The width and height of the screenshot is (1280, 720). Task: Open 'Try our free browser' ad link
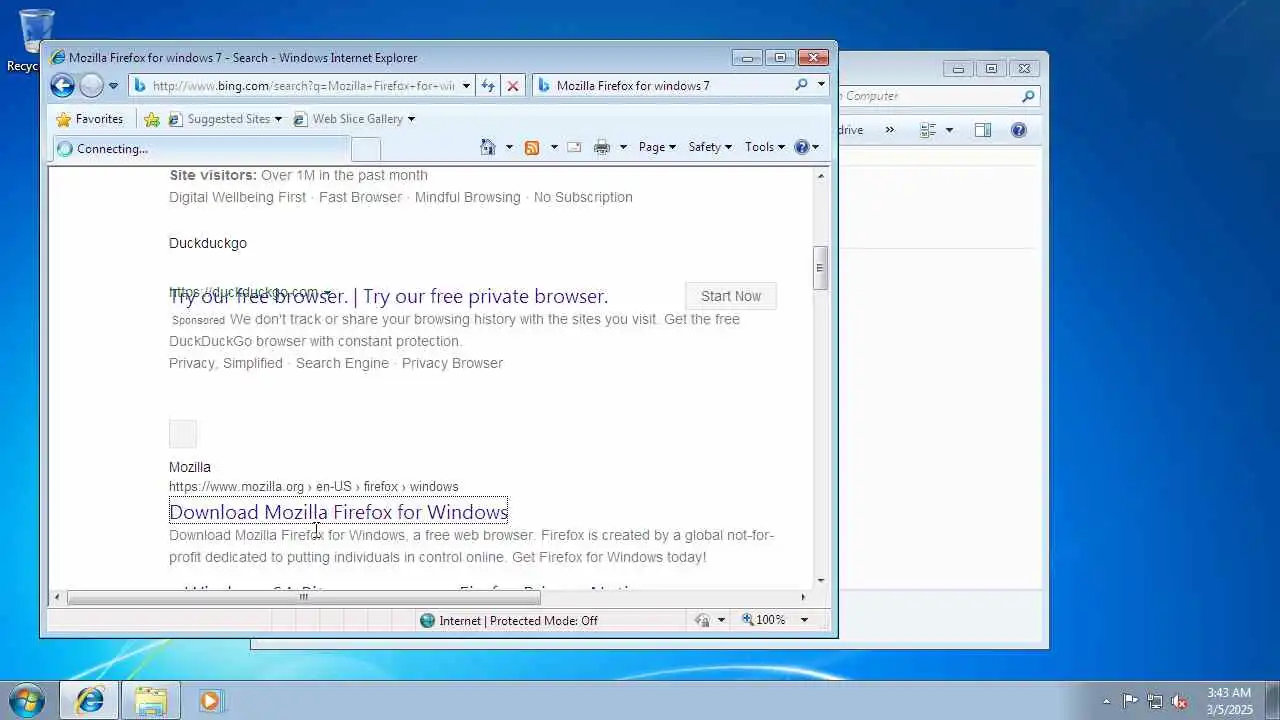point(388,296)
